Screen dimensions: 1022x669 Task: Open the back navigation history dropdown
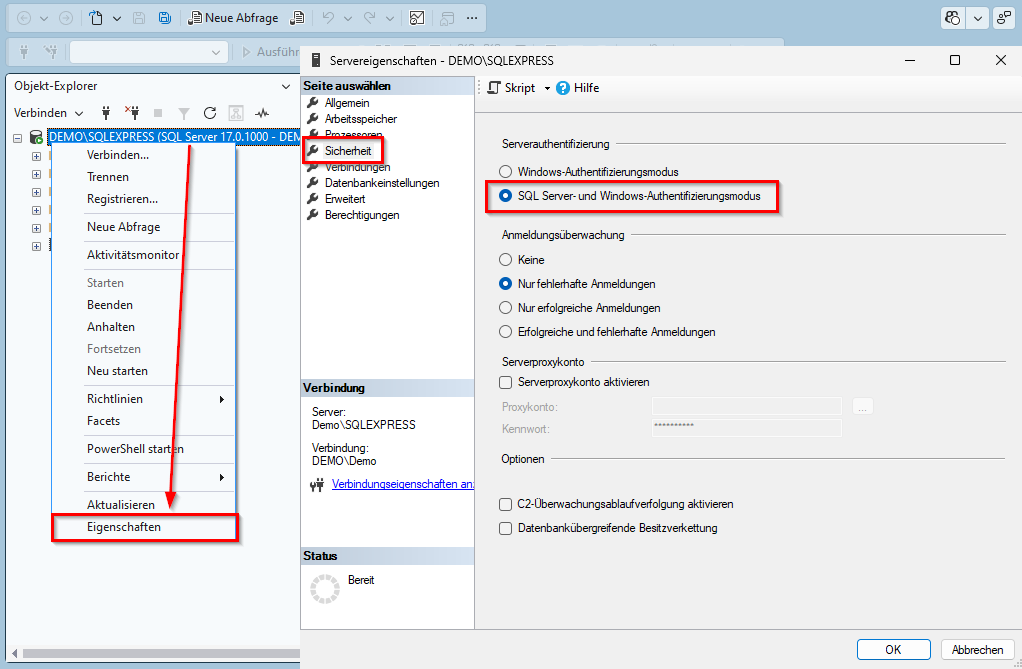tap(44, 18)
